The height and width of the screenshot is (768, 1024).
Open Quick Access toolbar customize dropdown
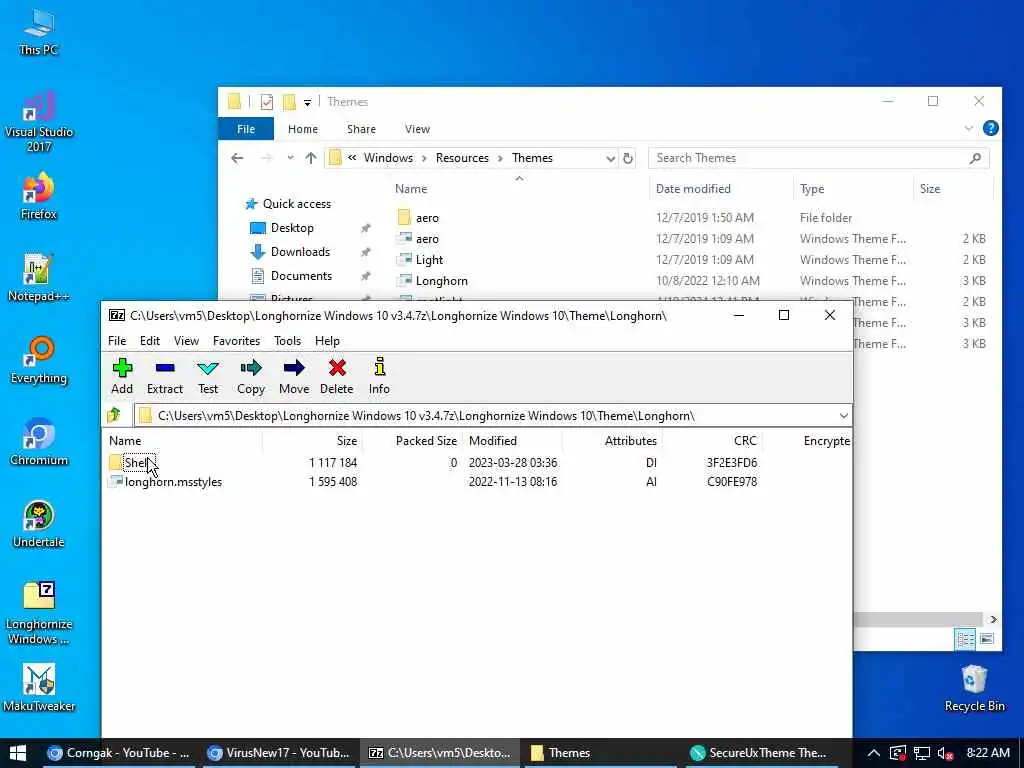[x=307, y=103]
